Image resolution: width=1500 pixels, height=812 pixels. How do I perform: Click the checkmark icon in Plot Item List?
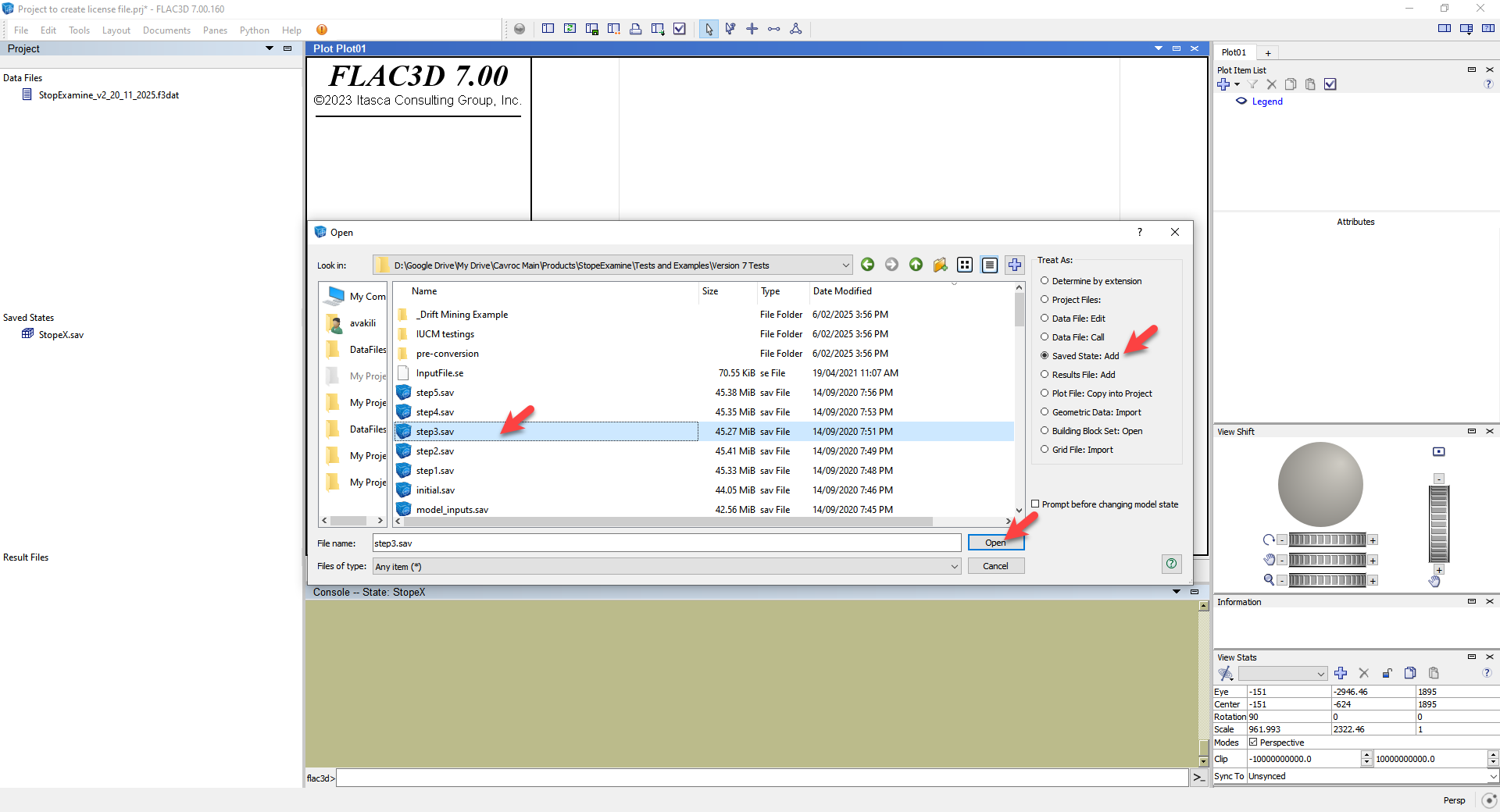tap(1330, 84)
